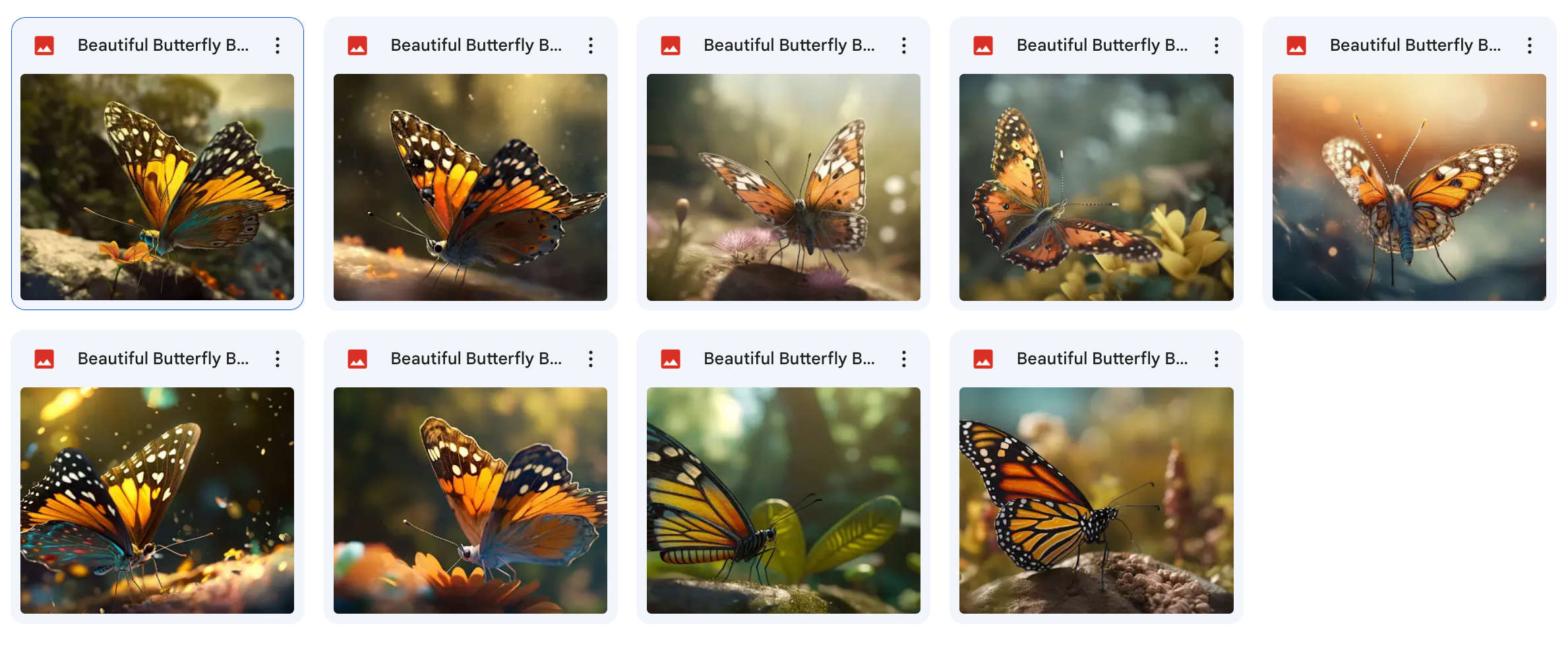Click the file title above sunset butterfly image
Screen dimensions: 1568x648
point(1415,45)
